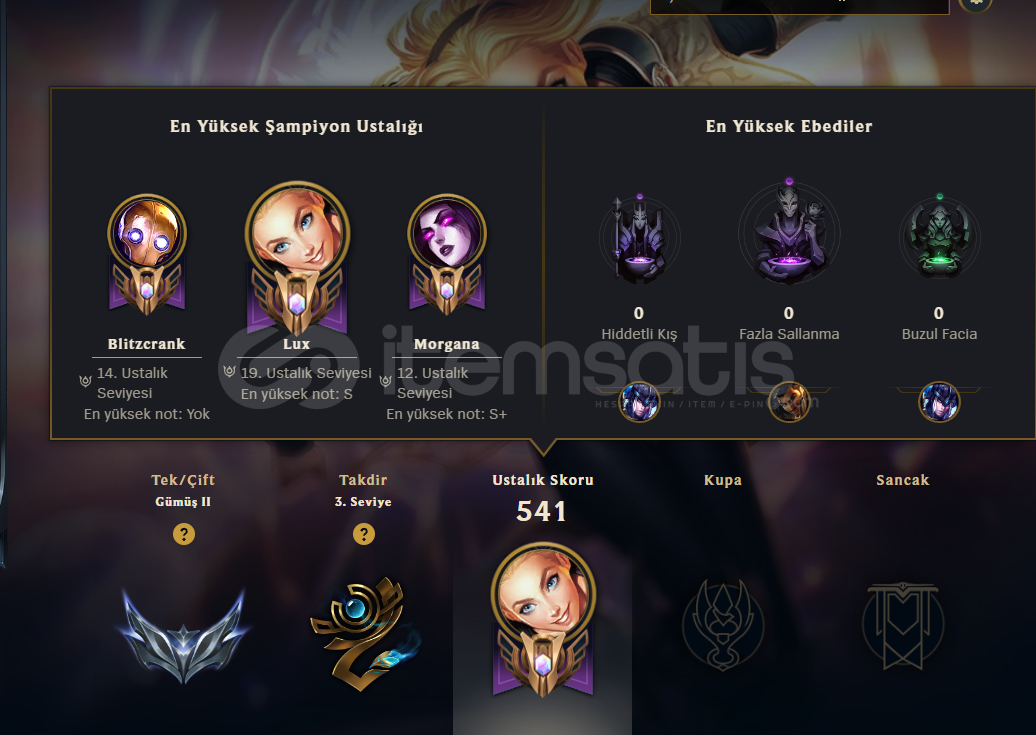
Task: Open the Kupa section label
Action: coord(723,480)
